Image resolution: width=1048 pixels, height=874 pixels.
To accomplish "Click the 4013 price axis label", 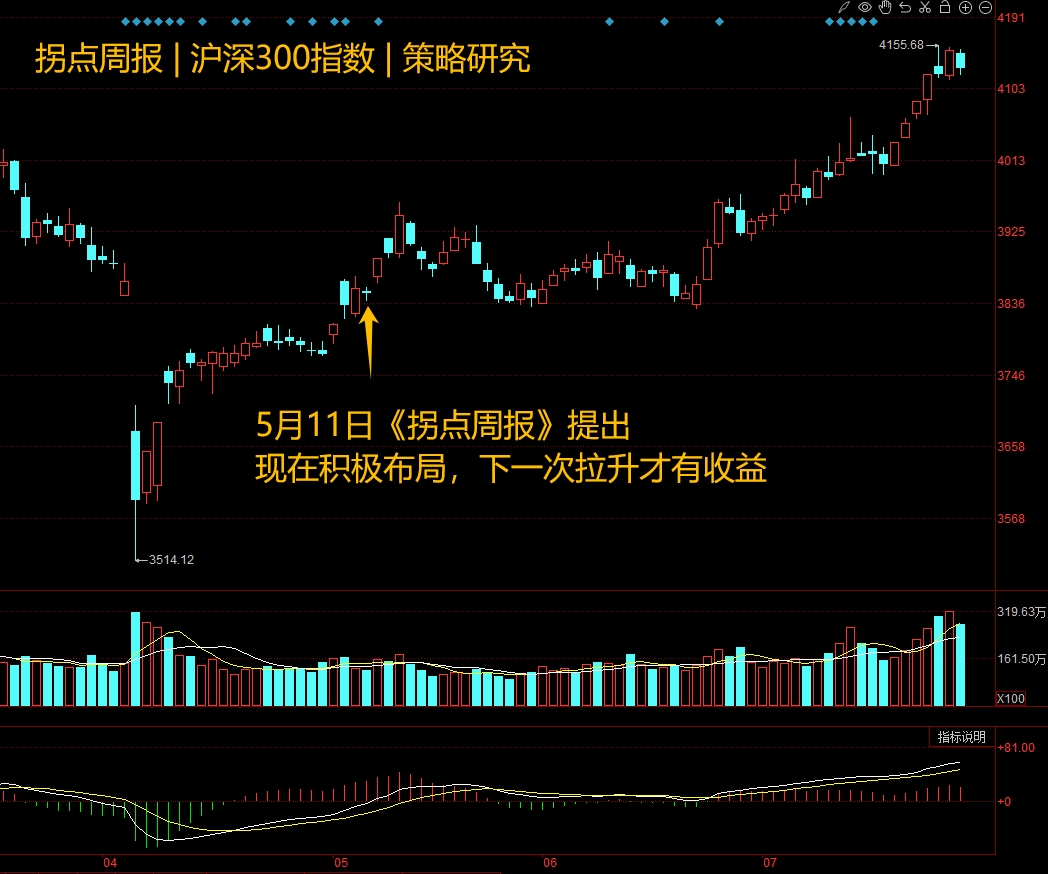I will pyautogui.click(x=1011, y=160).
